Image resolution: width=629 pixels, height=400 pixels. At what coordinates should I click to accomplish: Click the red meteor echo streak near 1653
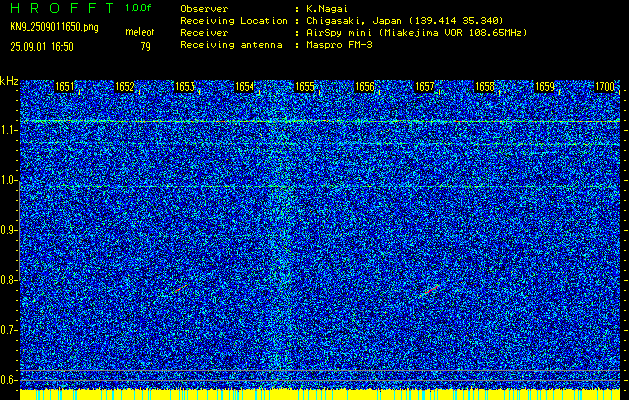(181, 288)
